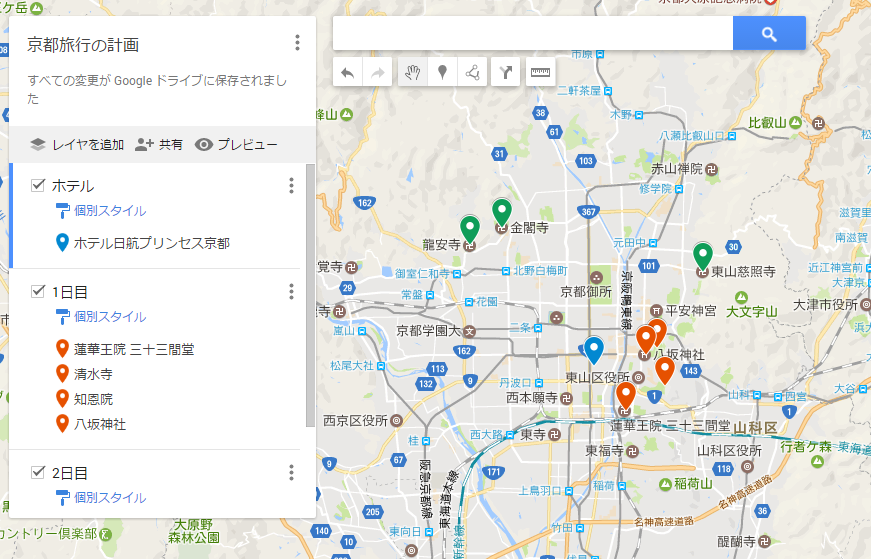Uncheck the 1日目 layer checkbox
The image size is (871, 559).
pyautogui.click(x=38, y=291)
